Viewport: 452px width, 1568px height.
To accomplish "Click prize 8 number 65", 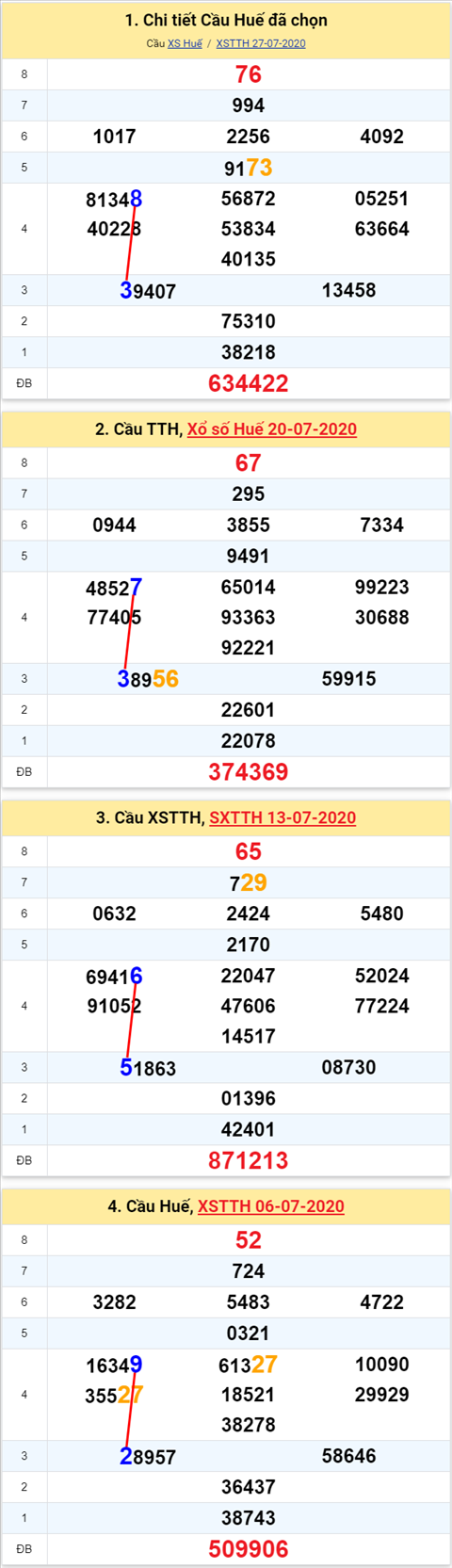I will tap(249, 852).
